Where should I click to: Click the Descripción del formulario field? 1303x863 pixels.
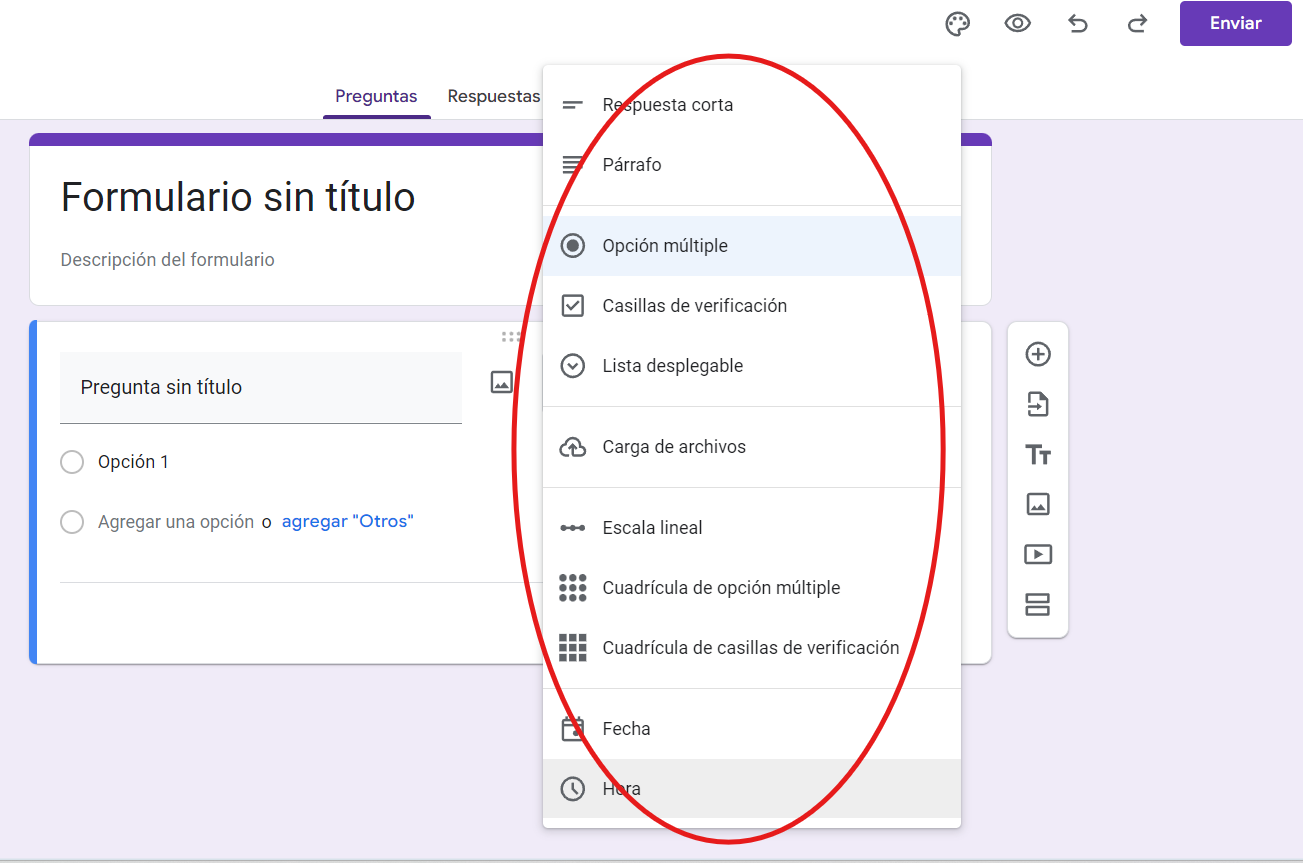(168, 260)
